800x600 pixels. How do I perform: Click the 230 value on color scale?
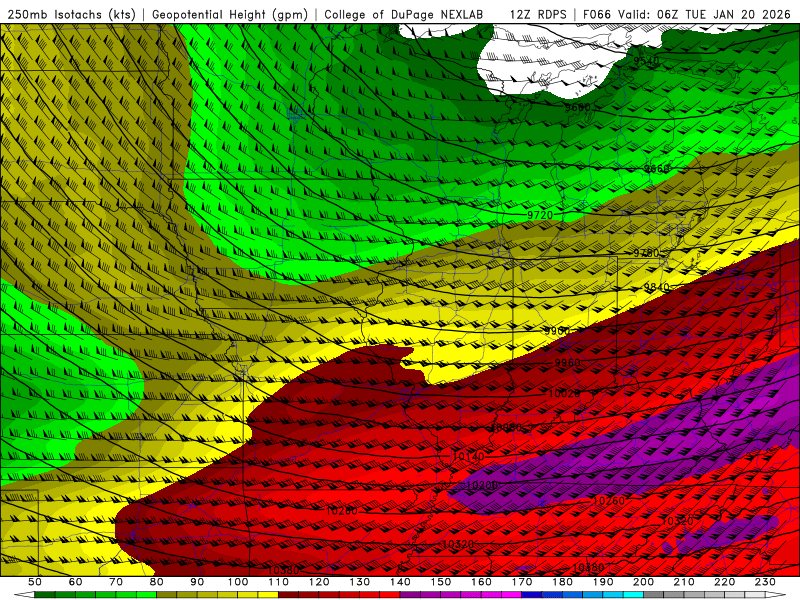point(766,582)
